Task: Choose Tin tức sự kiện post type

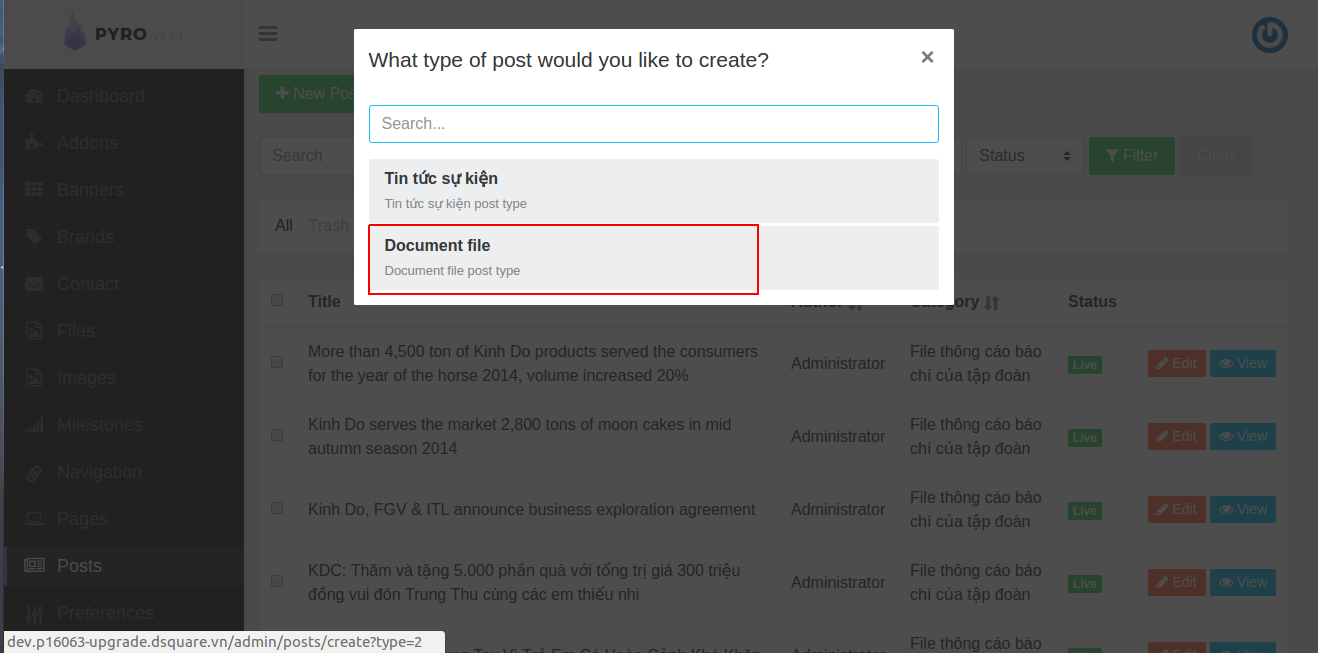Action: [x=653, y=191]
